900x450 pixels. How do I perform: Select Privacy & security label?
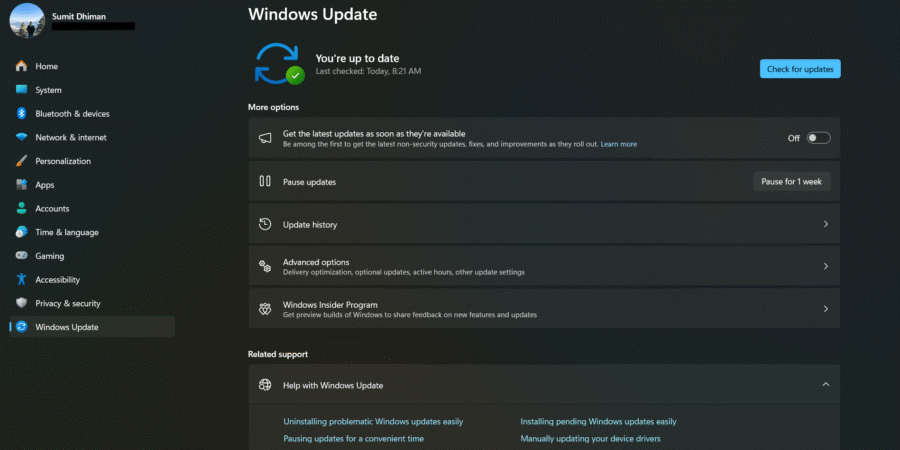click(x=68, y=303)
